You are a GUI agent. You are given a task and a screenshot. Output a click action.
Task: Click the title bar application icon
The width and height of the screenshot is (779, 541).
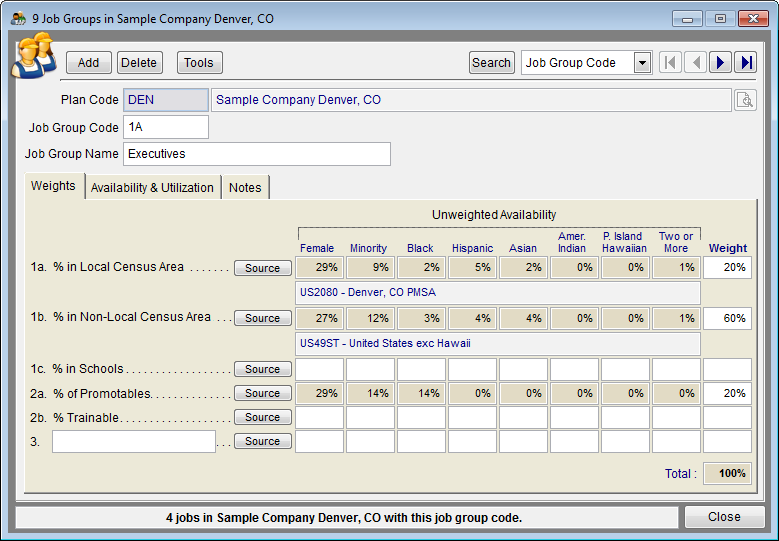pyautogui.click(x=18, y=19)
